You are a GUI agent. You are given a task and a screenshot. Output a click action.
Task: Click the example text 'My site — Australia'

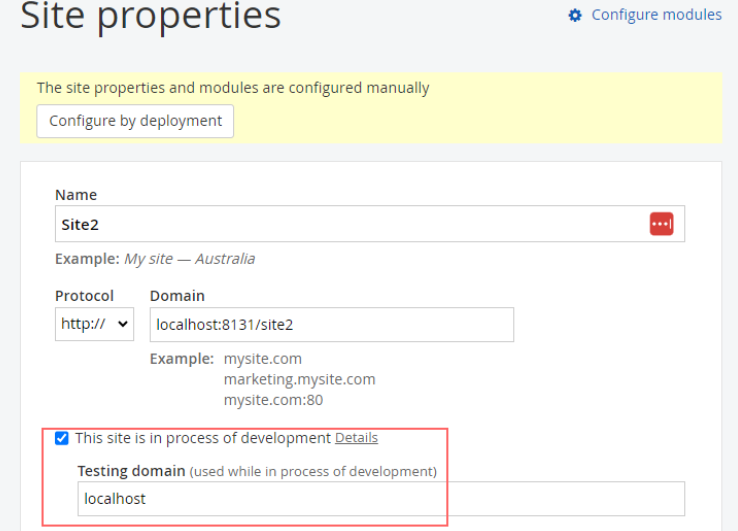tap(189, 259)
